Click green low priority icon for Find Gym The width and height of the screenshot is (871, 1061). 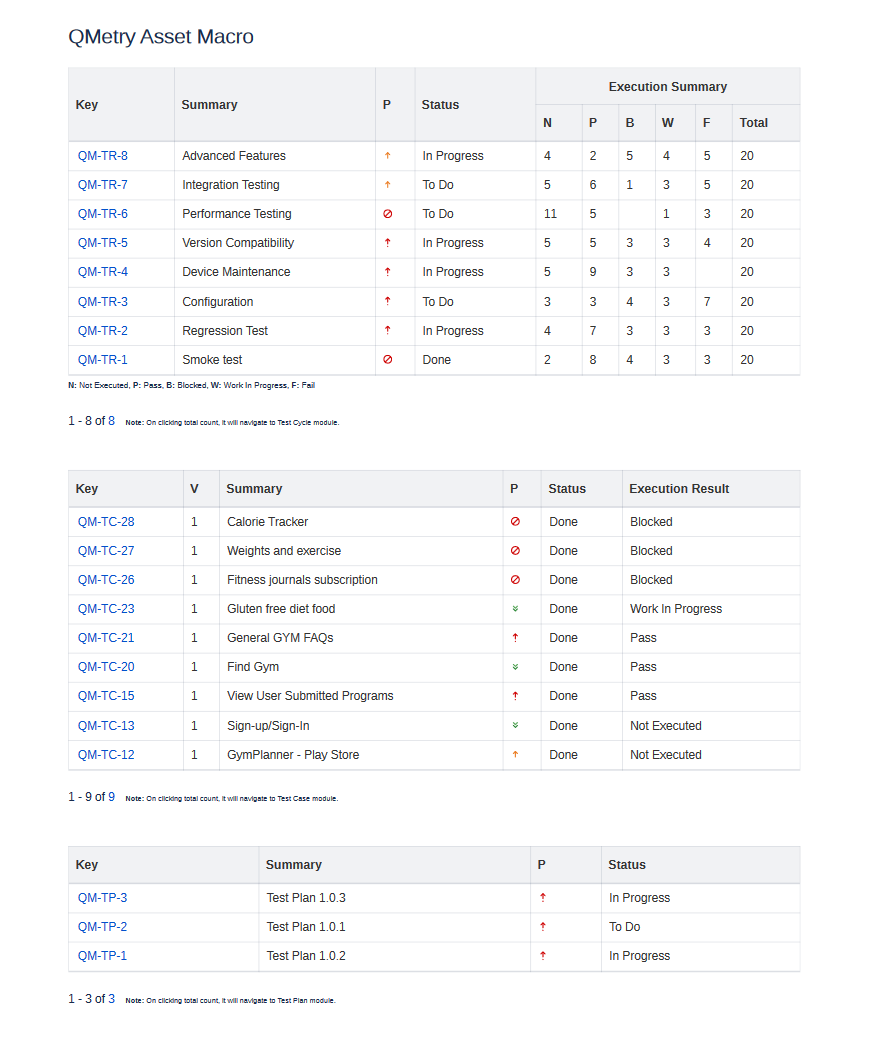(515, 667)
